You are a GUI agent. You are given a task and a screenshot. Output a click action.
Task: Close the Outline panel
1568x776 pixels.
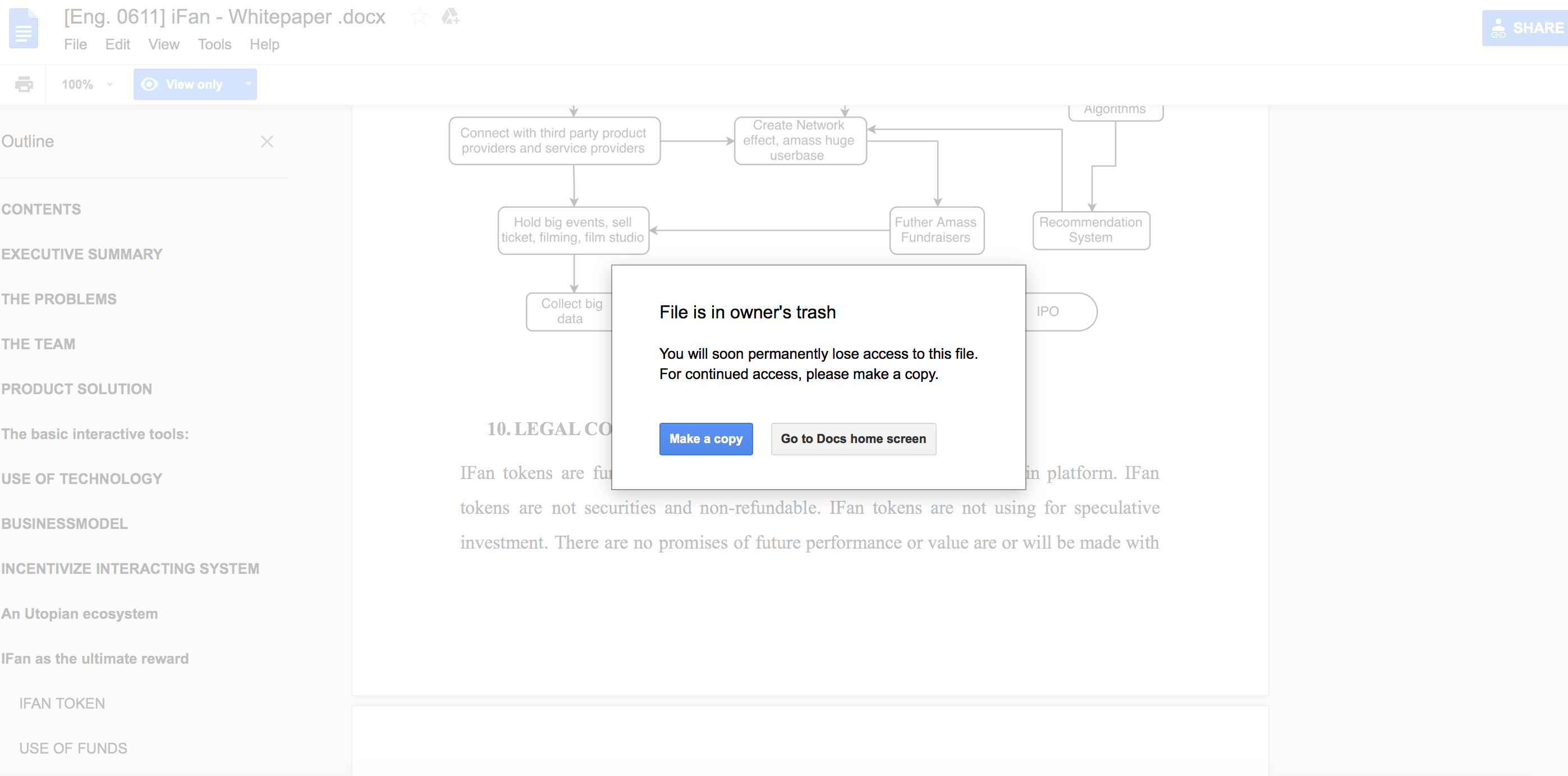pos(267,141)
